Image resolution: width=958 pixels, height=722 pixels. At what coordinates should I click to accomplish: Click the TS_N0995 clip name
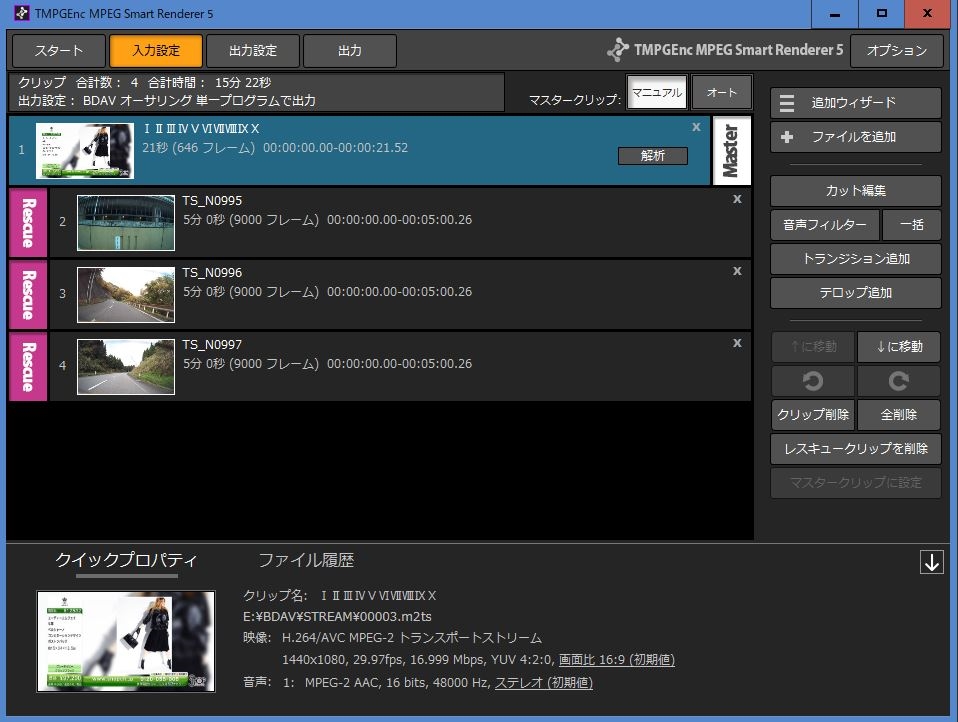[212, 201]
